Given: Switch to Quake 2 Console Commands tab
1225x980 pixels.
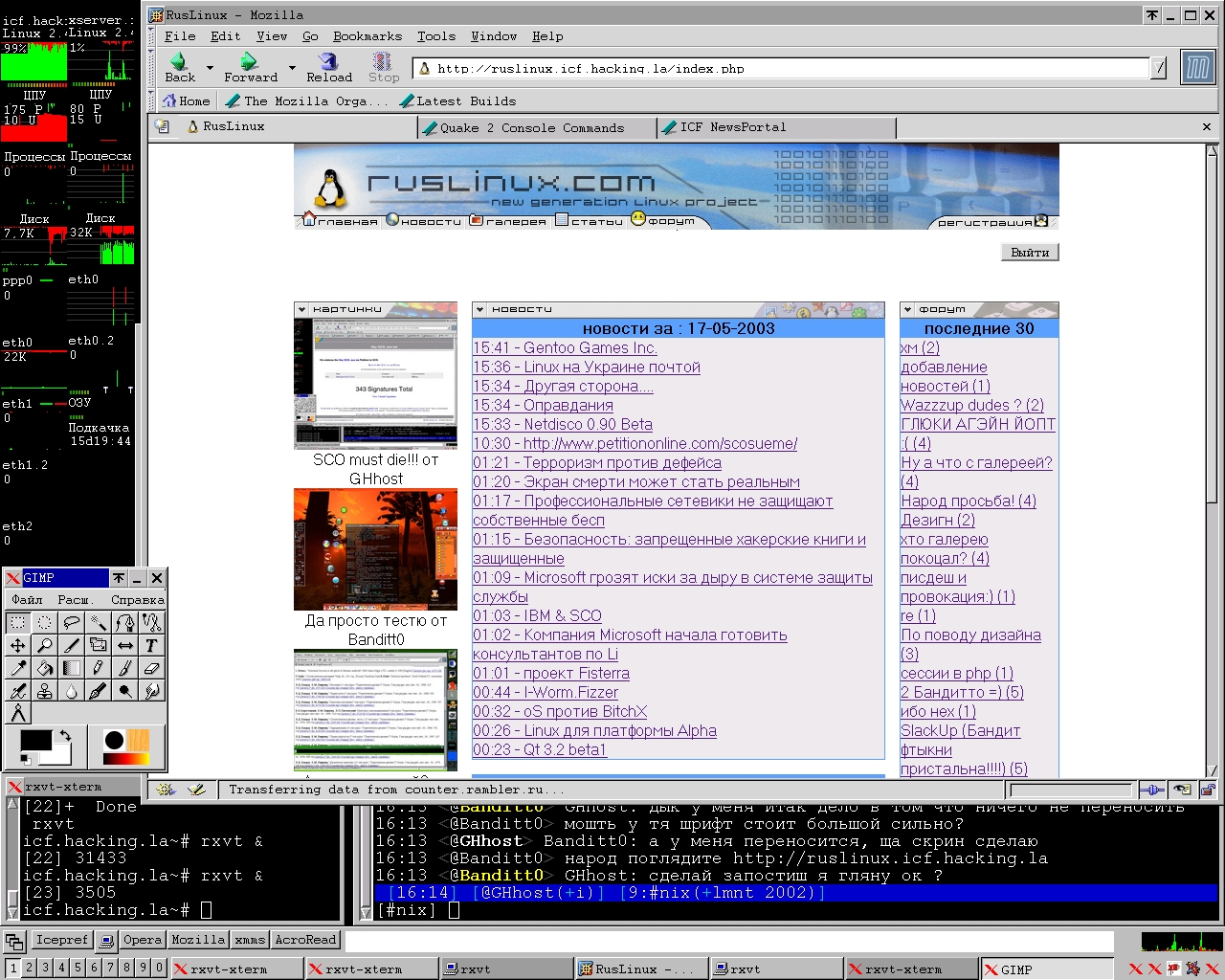Looking at the screenshot, I should coord(536,127).
